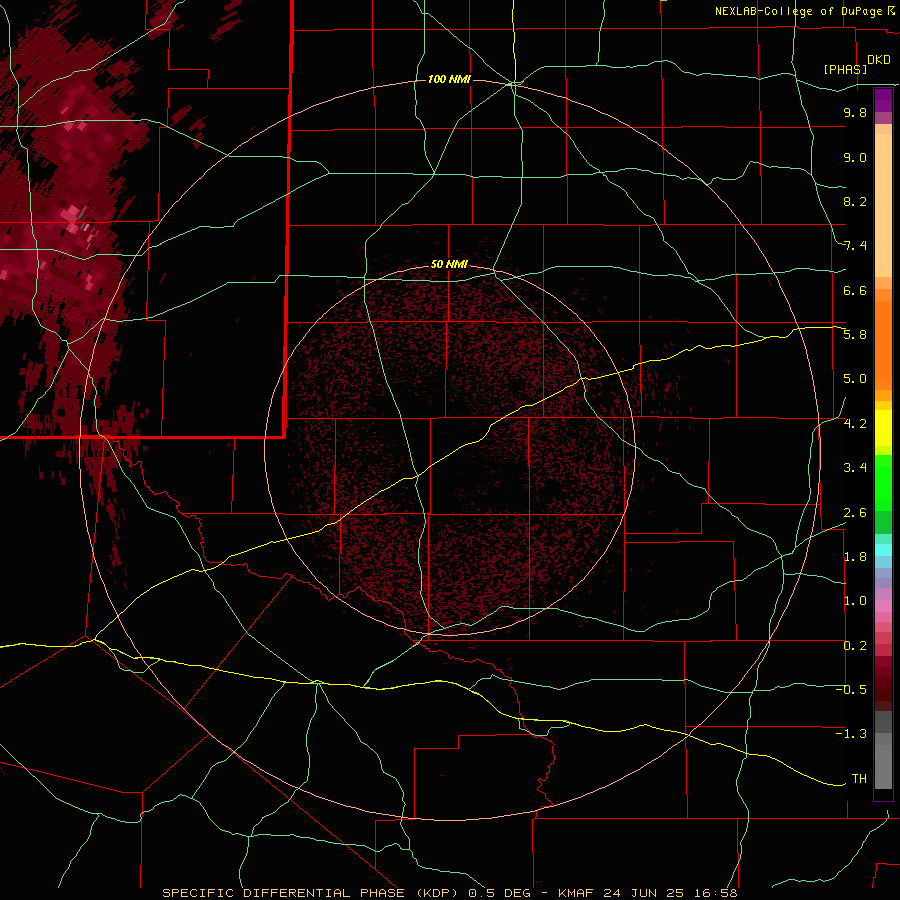Click the 1.8 value on the color scale
900x900 pixels.
855,557
